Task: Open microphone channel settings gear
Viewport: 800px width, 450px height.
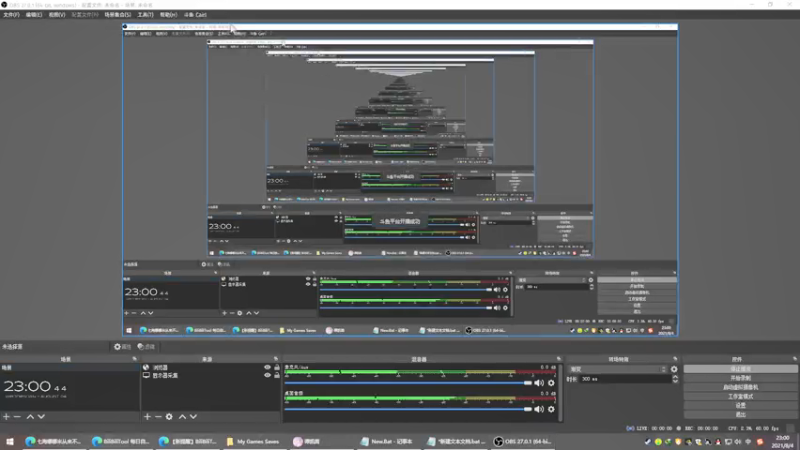Action: point(551,383)
